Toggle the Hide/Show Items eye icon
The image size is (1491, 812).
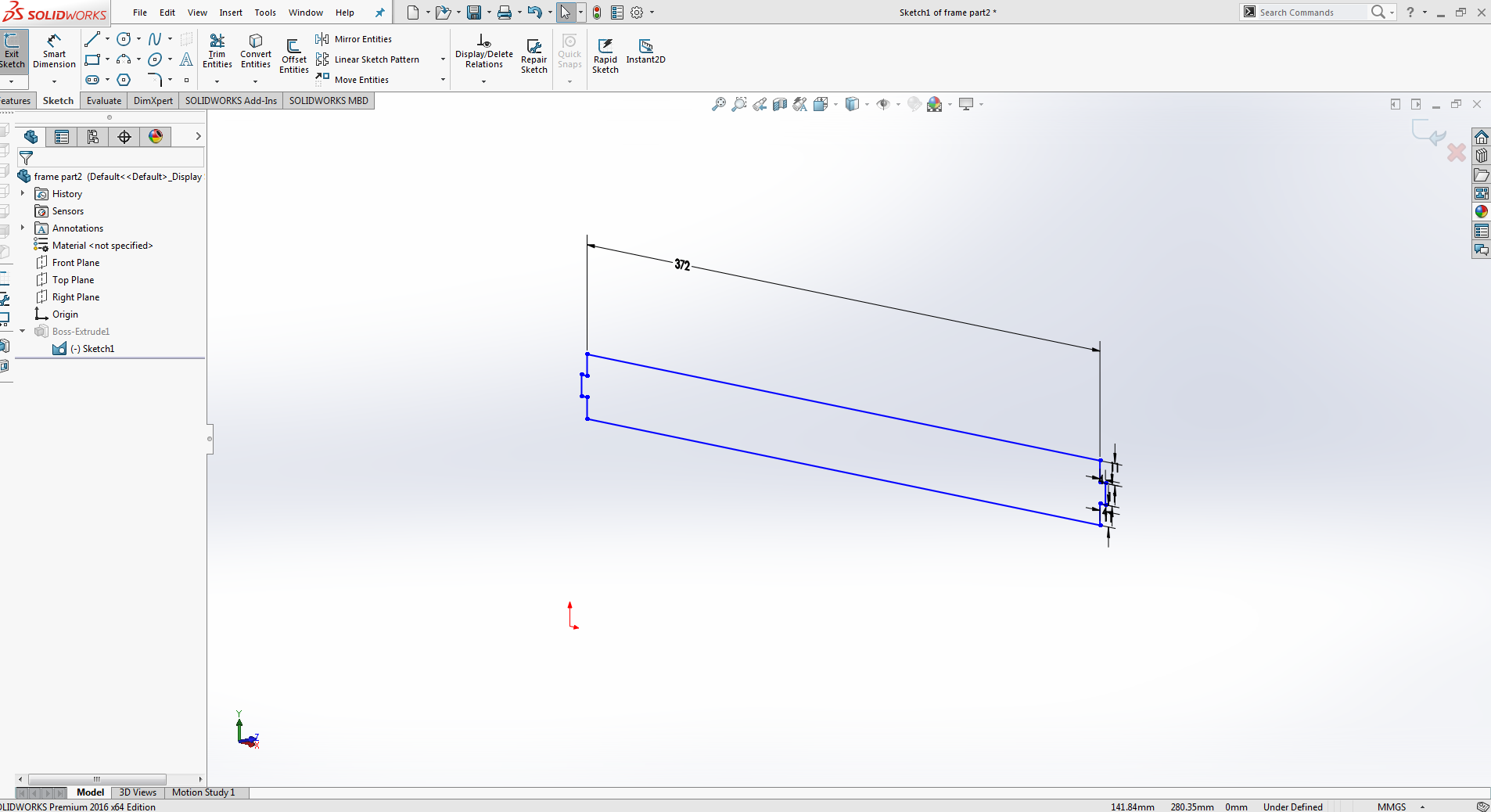point(883,104)
